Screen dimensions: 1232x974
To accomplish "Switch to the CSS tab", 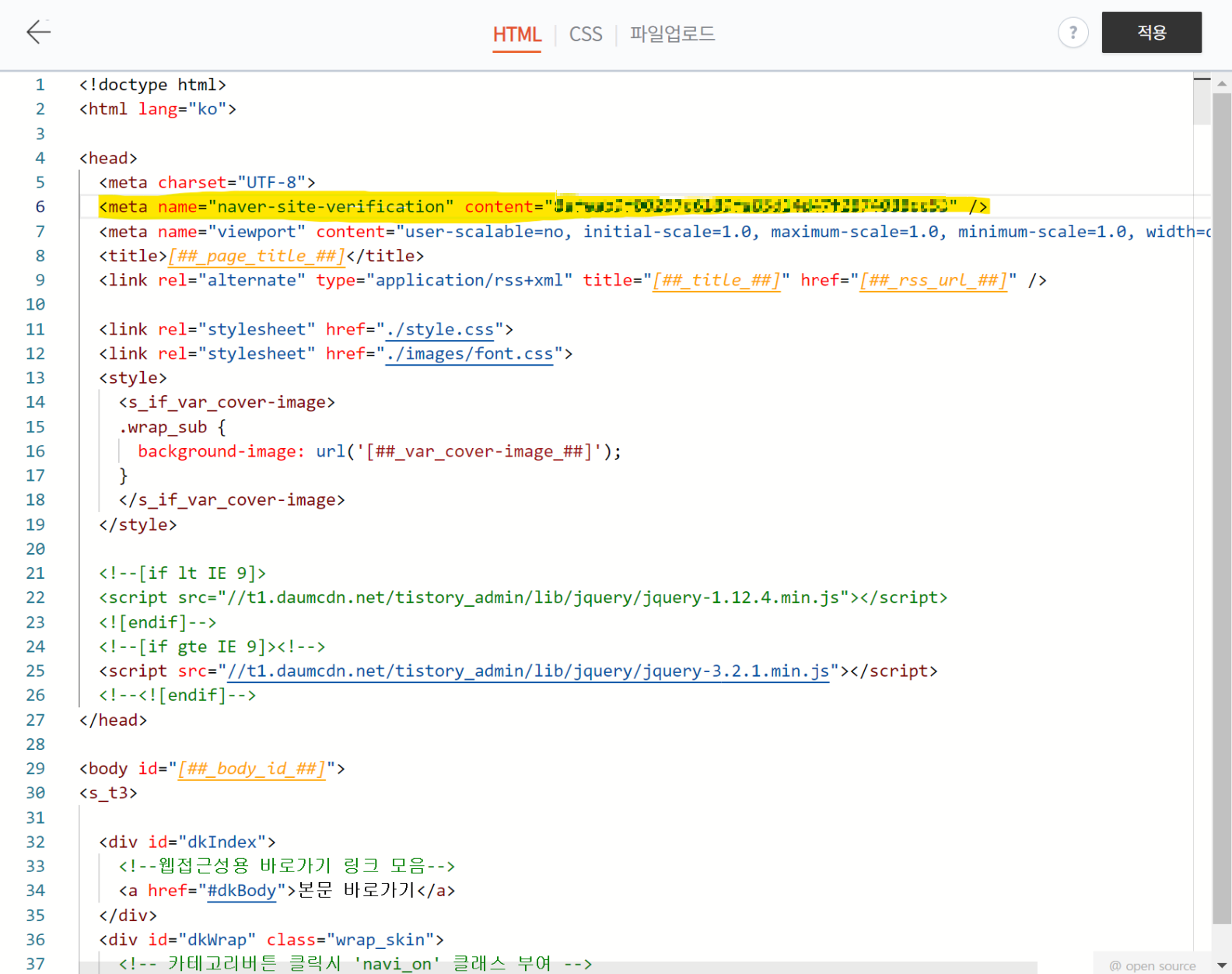I will (586, 34).
